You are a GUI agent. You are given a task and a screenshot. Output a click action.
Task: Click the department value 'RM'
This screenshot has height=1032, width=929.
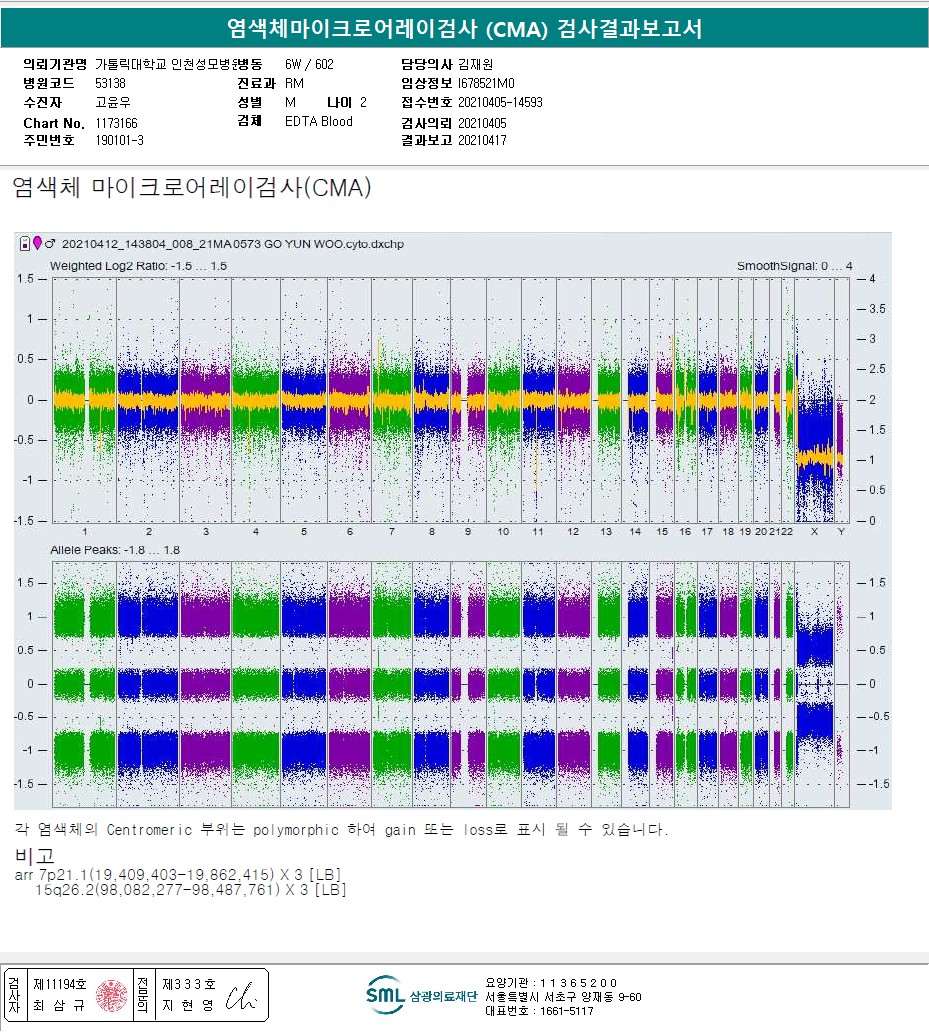(x=294, y=84)
